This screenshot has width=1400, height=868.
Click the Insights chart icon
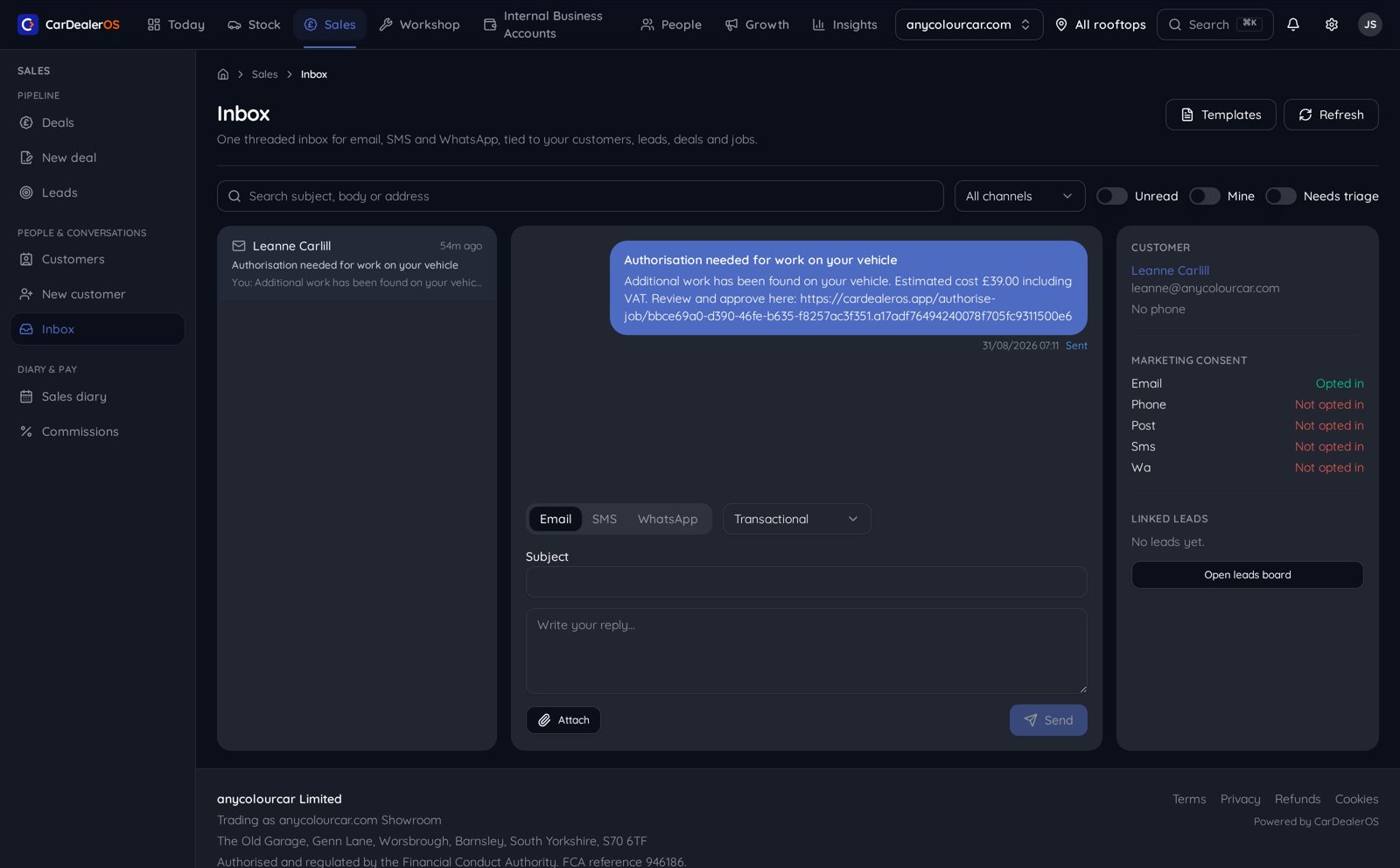tap(819, 24)
